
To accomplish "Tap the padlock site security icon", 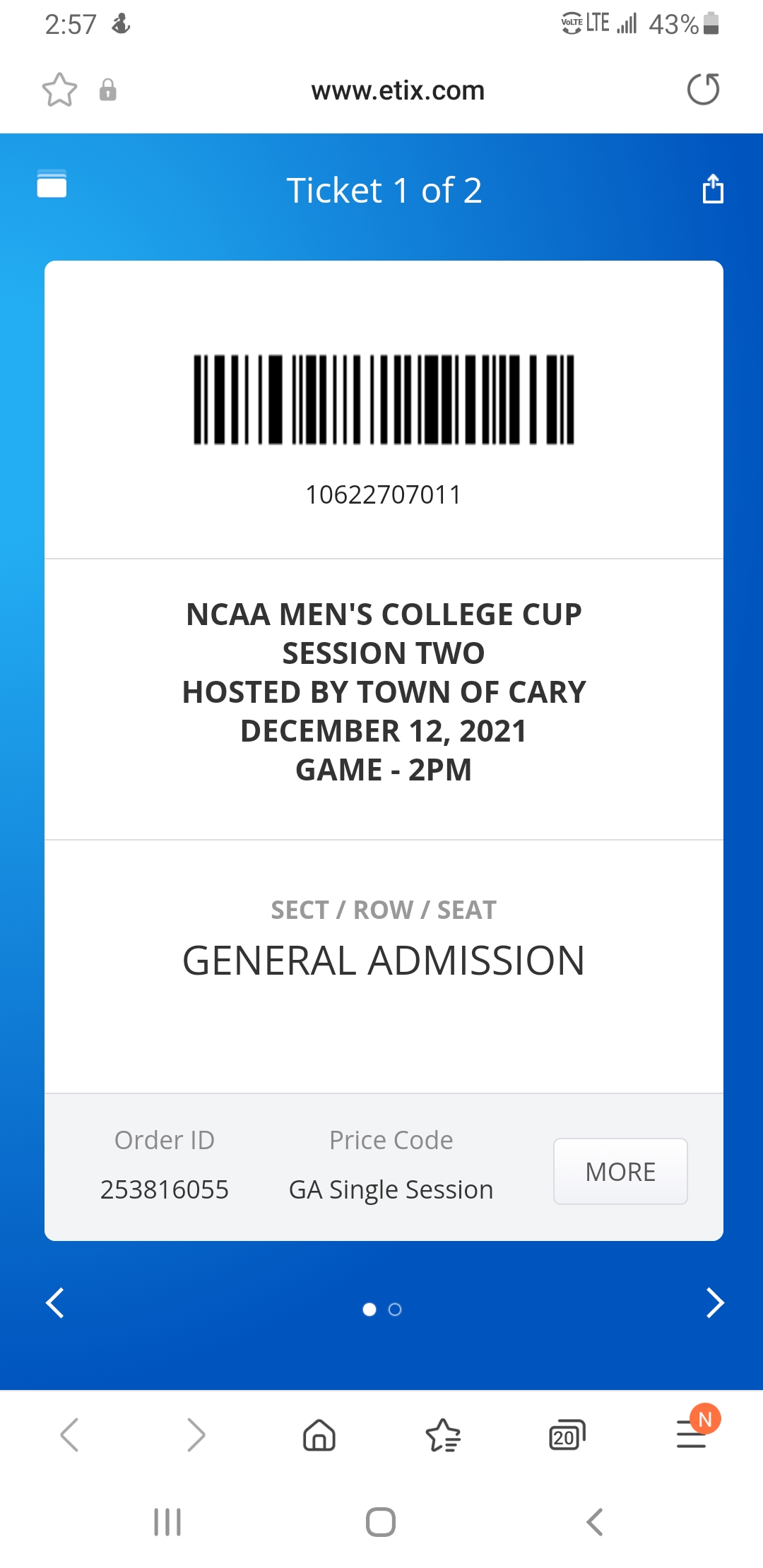I will pyautogui.click(x=107, y=90).
